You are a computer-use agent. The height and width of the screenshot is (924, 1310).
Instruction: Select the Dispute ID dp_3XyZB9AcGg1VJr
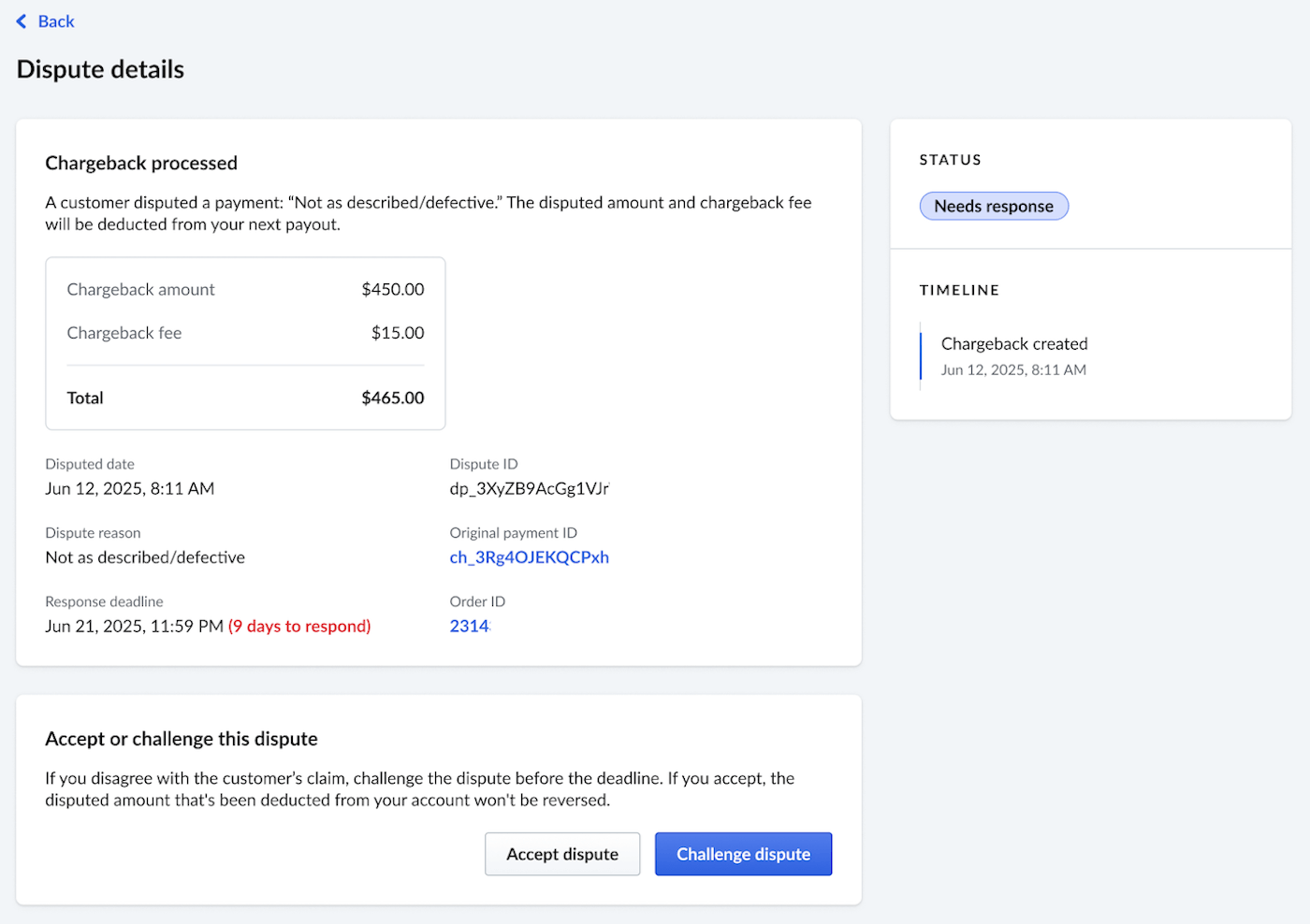pos(530,487)
